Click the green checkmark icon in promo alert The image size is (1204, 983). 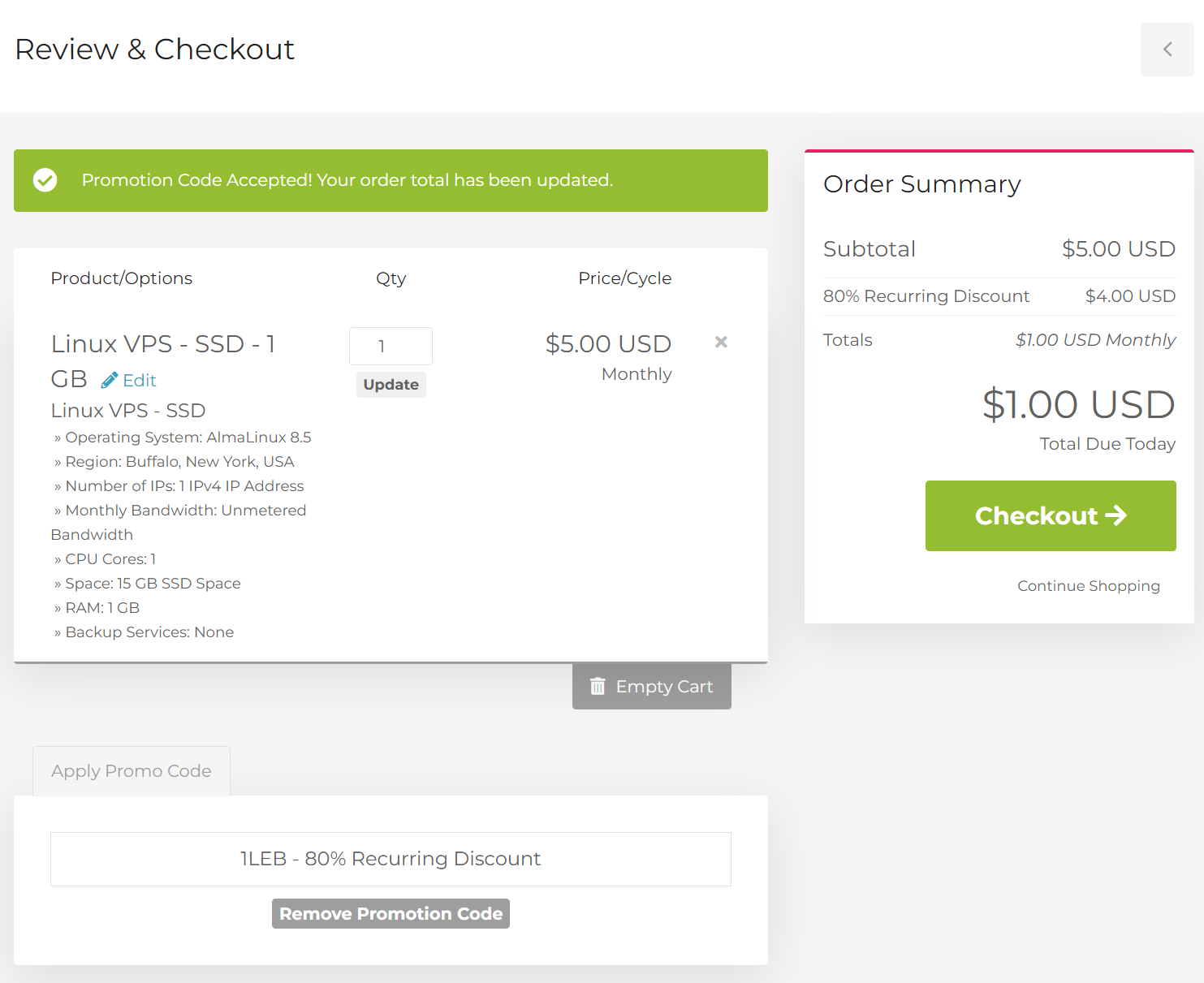(45, 180)
